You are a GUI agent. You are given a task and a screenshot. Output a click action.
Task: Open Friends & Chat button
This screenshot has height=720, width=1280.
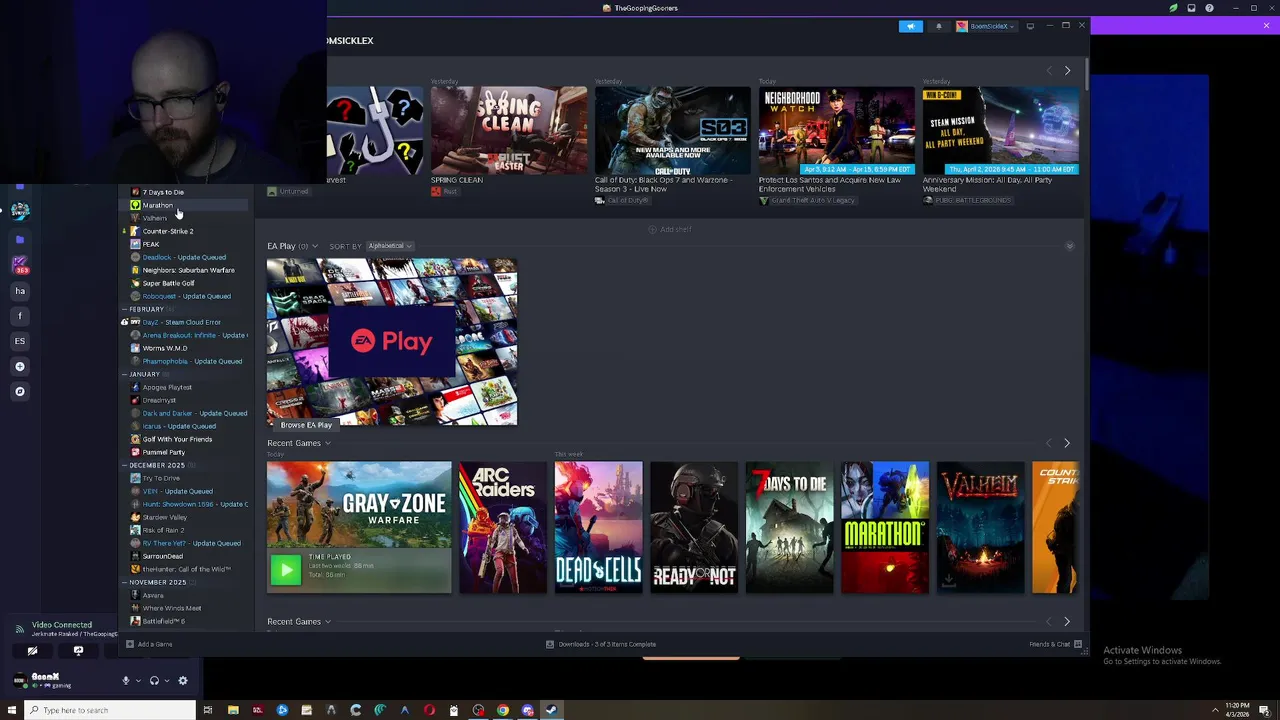1055,644
